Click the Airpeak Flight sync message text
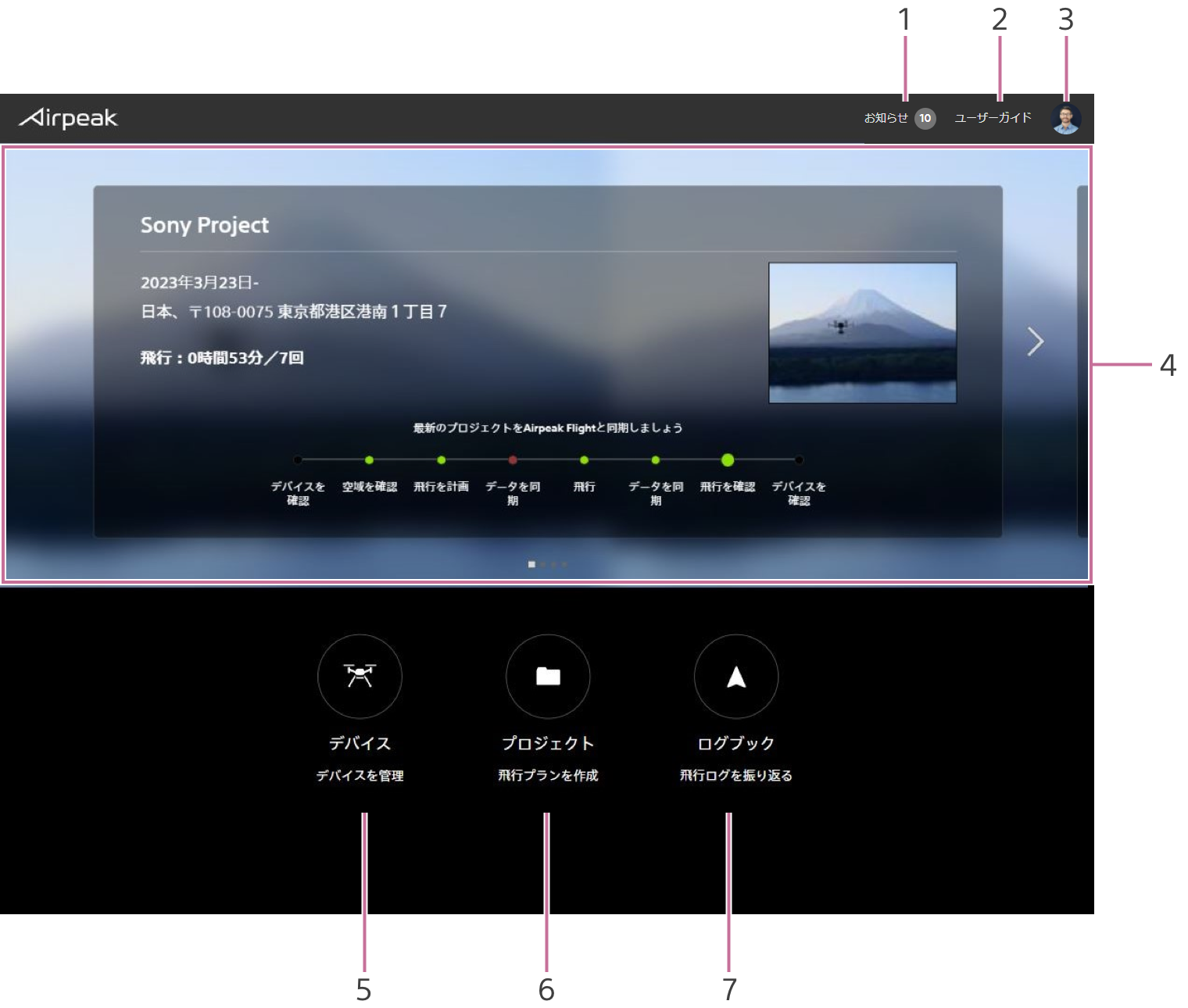Screen dimensions: 1188x1008 point(548,428)
